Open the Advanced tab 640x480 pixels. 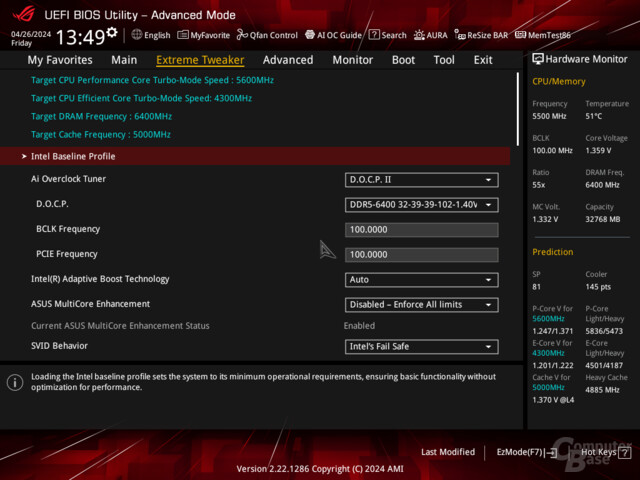288,60
